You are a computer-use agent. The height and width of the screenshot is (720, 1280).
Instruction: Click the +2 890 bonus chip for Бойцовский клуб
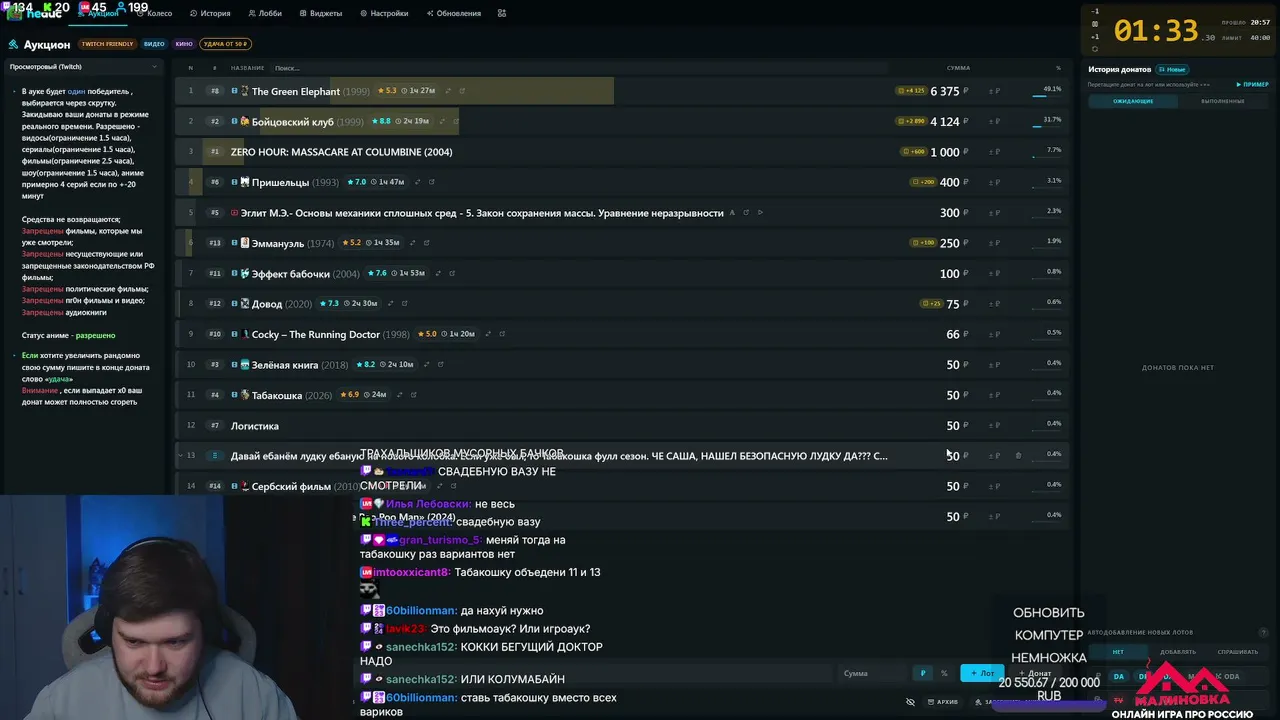pos(912,121)
